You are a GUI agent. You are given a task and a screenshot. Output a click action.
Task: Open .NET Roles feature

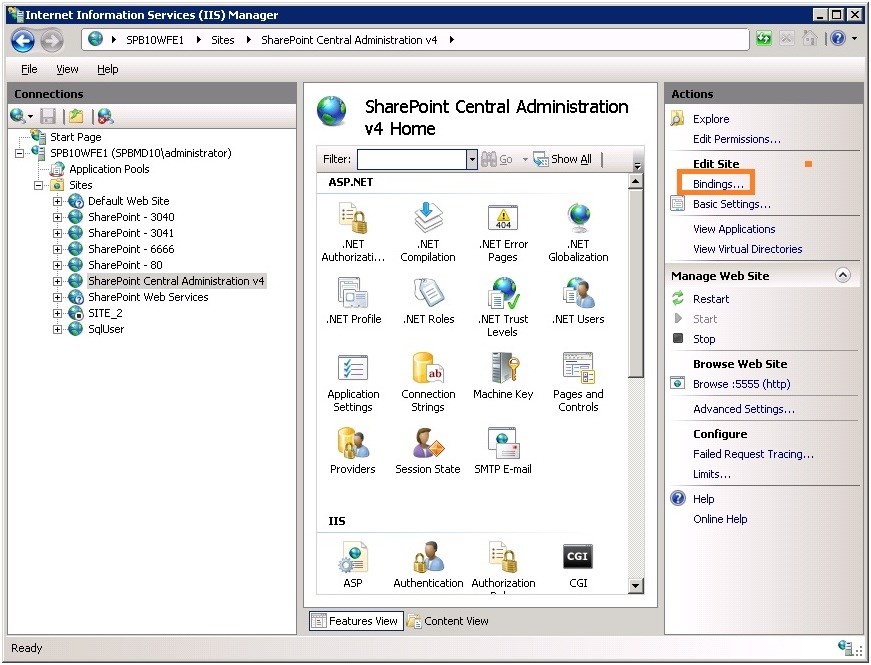[428, 301]
